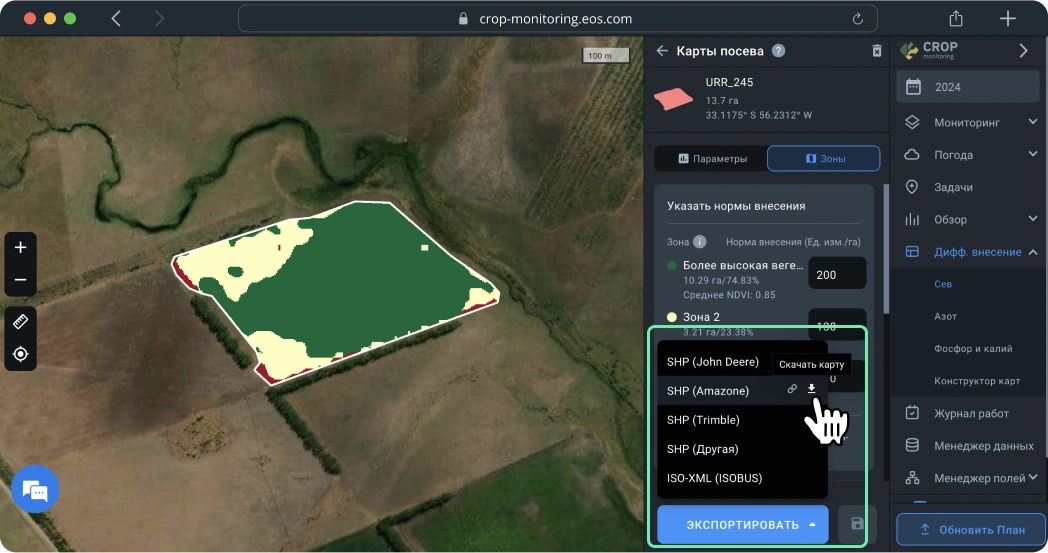The image size is (1048, 553).
Task: Expand the Погода sidebar section
Action: [x=1033, y=155]
